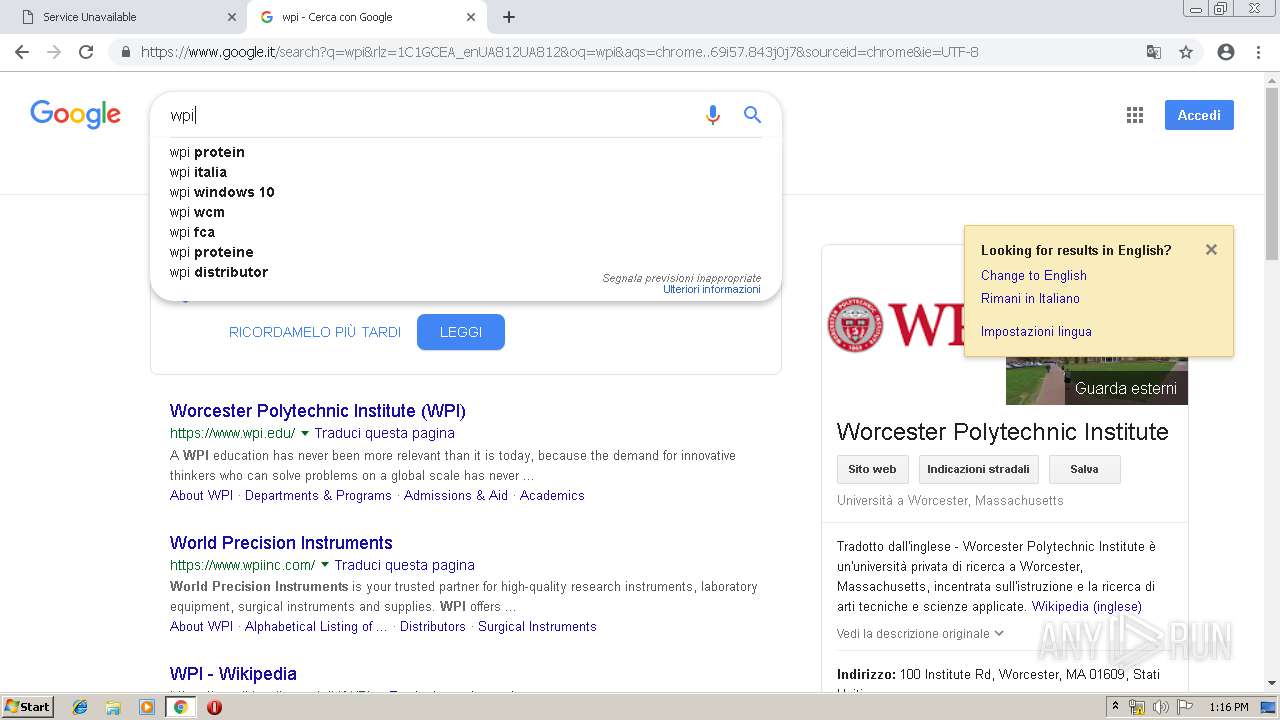Click Traduci questa pagina for wpi.edu
Viewport: 1280px width, 720px height.
[384, 433]
